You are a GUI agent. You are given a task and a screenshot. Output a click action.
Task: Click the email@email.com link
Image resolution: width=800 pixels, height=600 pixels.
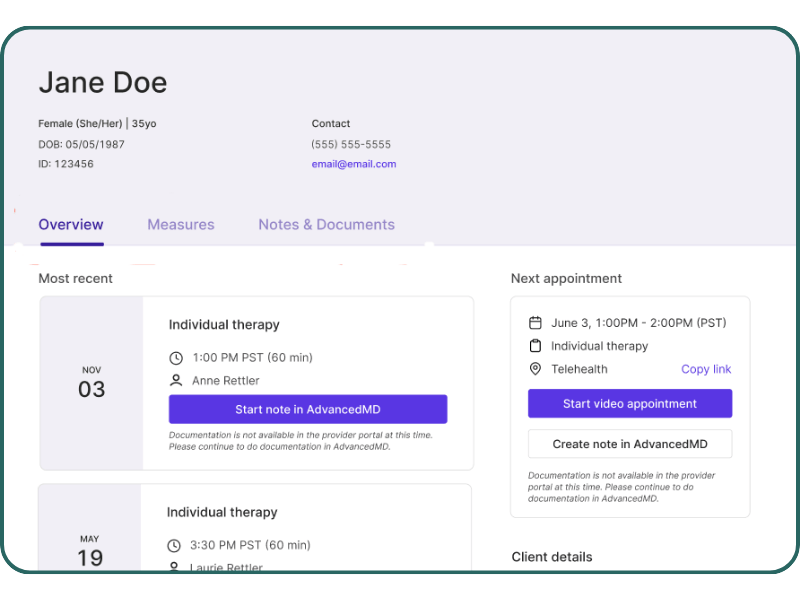354,164
